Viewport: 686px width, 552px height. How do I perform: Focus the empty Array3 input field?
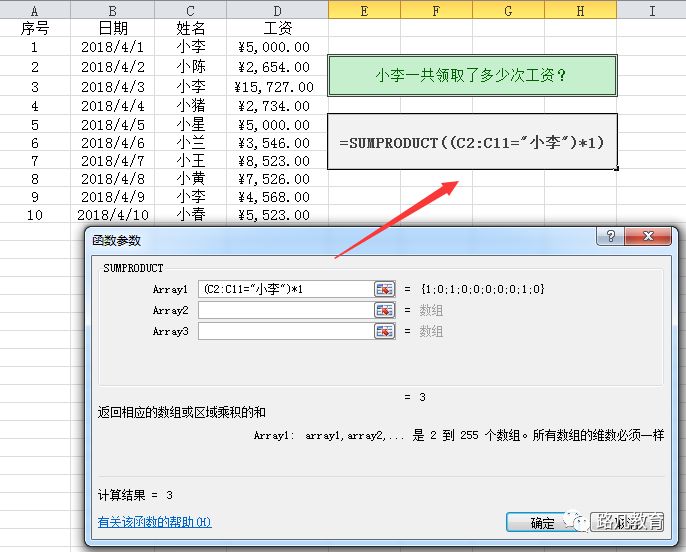(285, 331)
